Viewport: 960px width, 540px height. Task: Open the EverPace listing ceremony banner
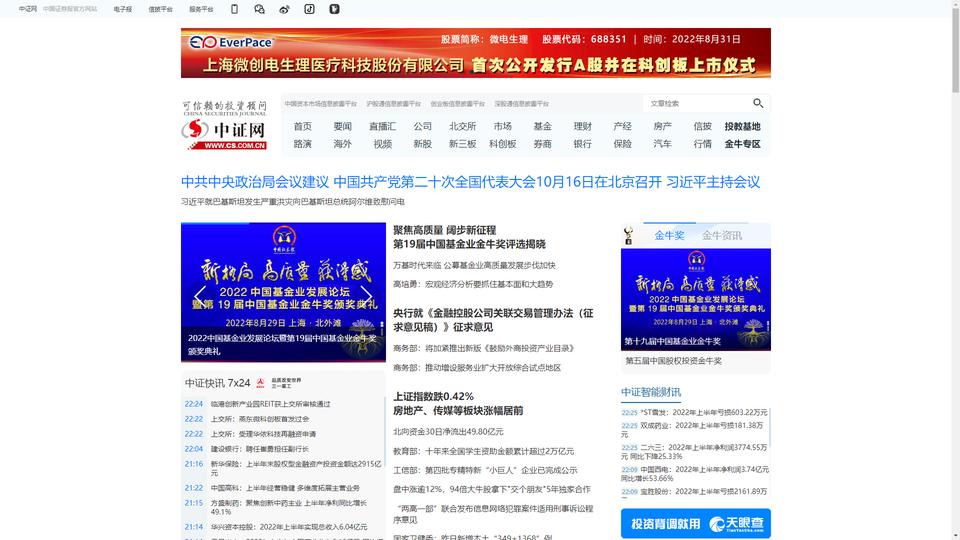(476, 53)
